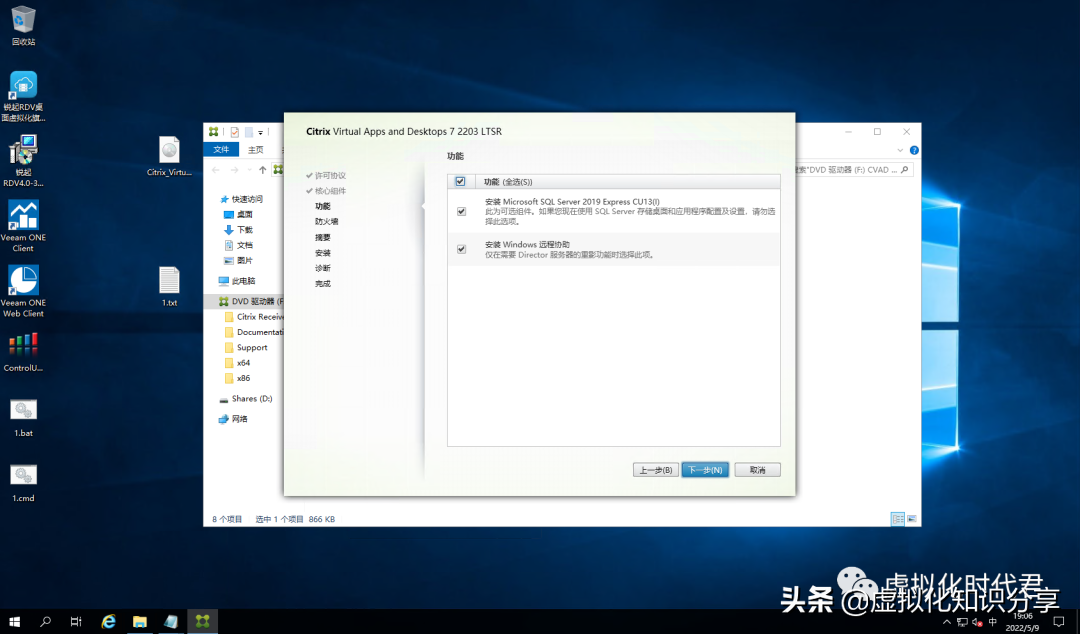Select 诊断 step in installer sidebar

click(322, 268)
